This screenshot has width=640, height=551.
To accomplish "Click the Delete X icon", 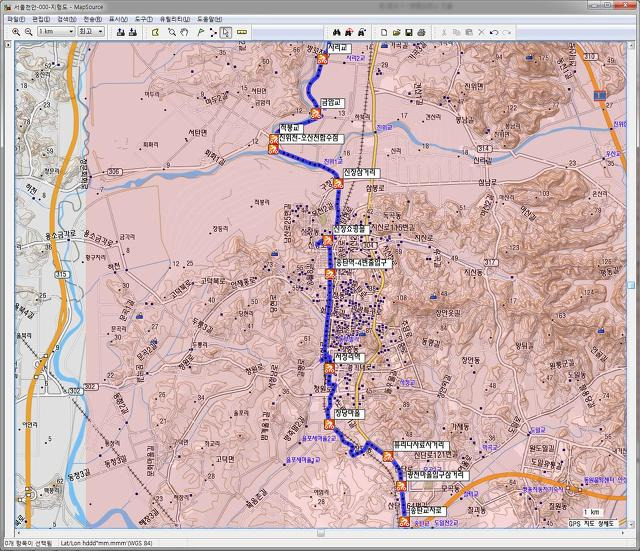I will 481,32.
